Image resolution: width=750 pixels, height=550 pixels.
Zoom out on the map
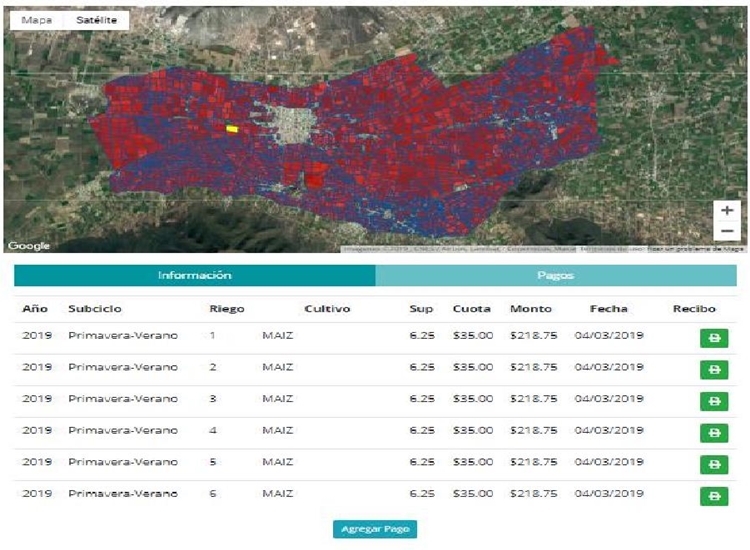pyautogui.click(x=727, y=231)
